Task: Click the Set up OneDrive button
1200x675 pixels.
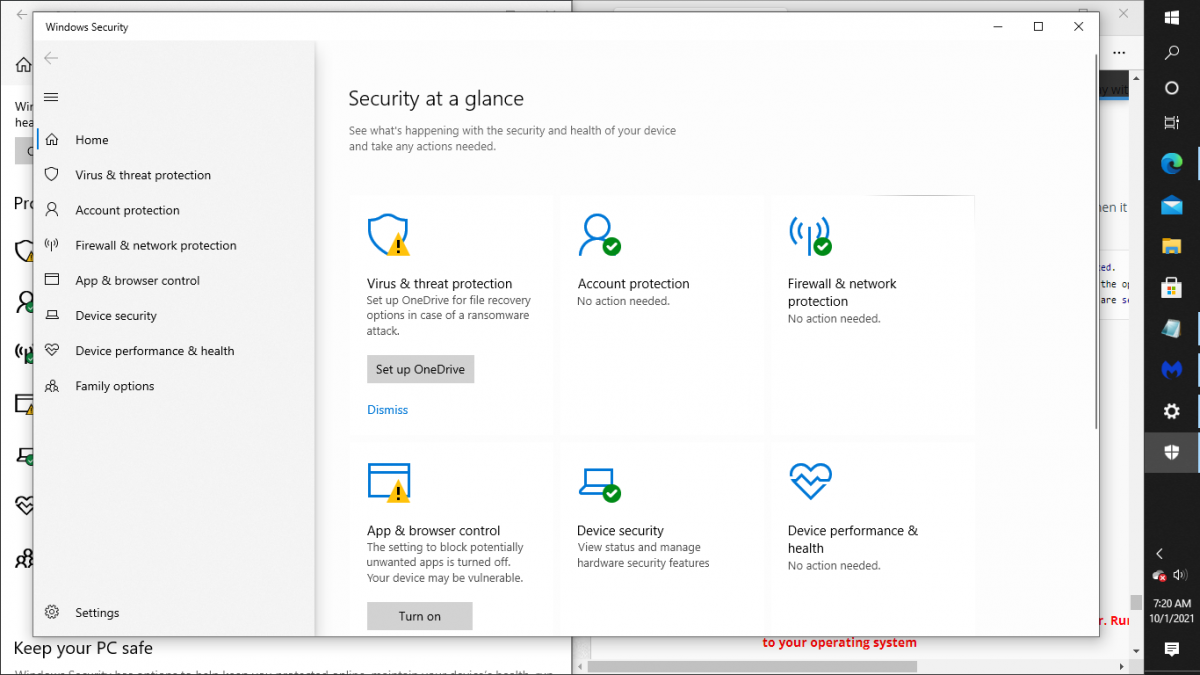Action: [x=420, y=369]
